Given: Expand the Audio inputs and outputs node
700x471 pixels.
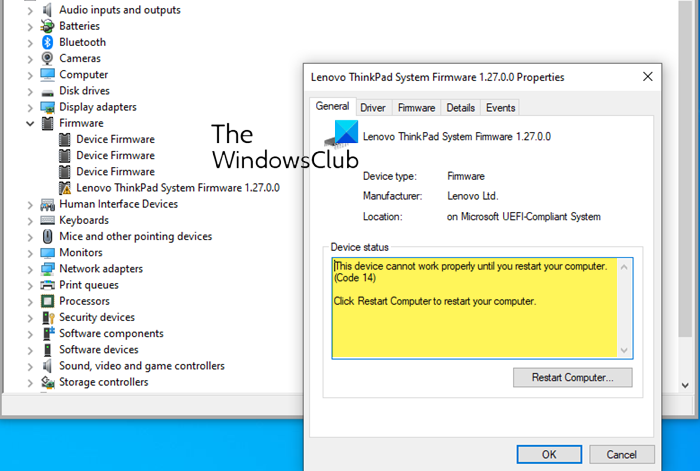Looking at the screenshot, I should pos(29,10).
